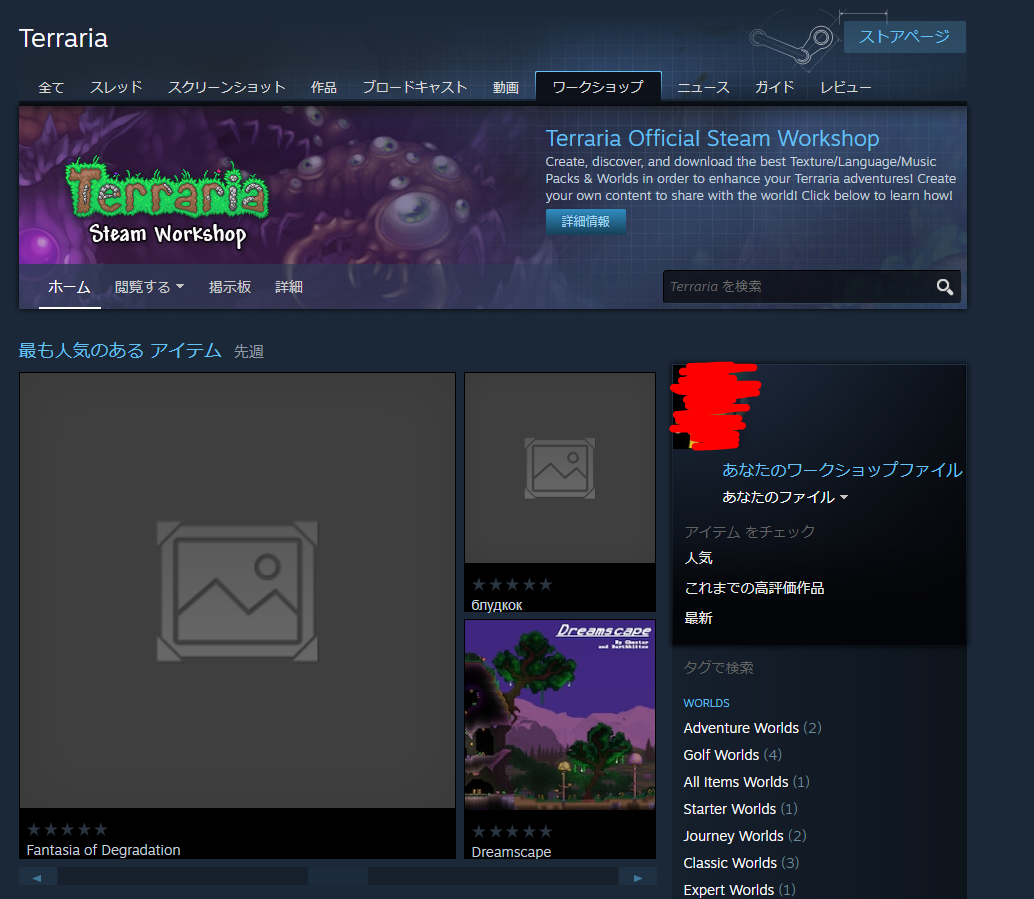Open the 最も人気のある アイテム heading link
Image resolution: width=1034 pixels, height=899 pixels.
click(x=120, y=350)
